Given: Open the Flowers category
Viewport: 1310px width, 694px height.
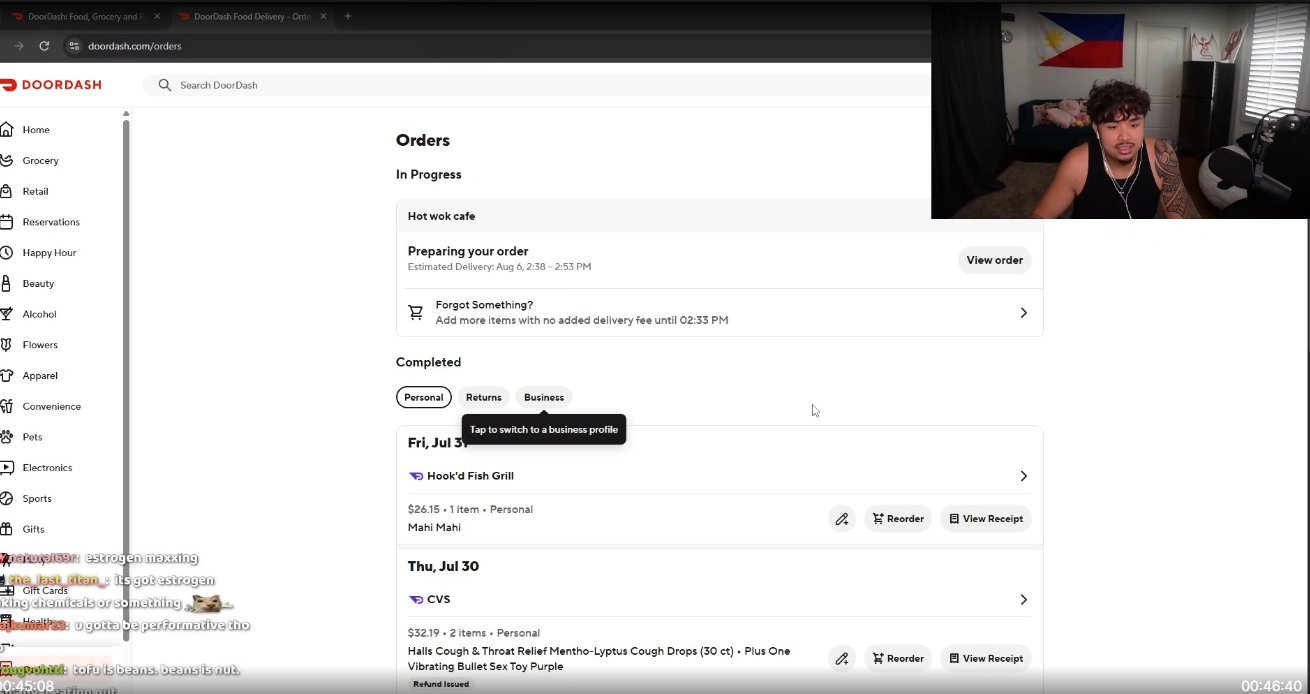Looking at the screenshot, I should tap(40, 345).
